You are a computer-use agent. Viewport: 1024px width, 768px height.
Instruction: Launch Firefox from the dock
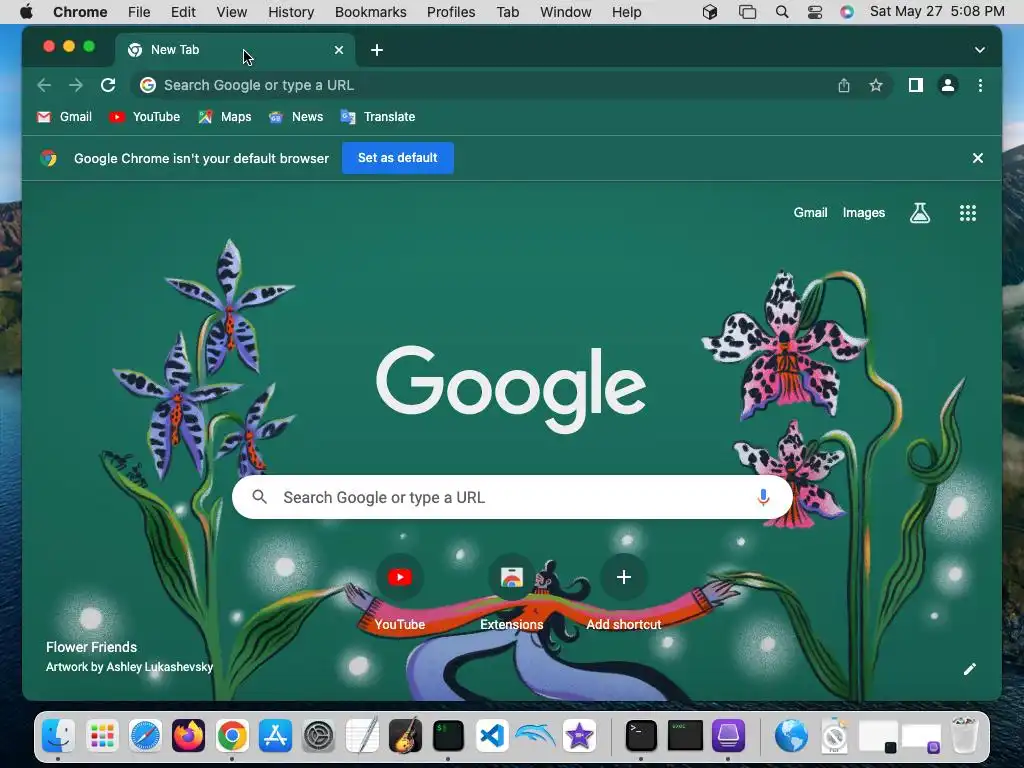click(189, 736)
